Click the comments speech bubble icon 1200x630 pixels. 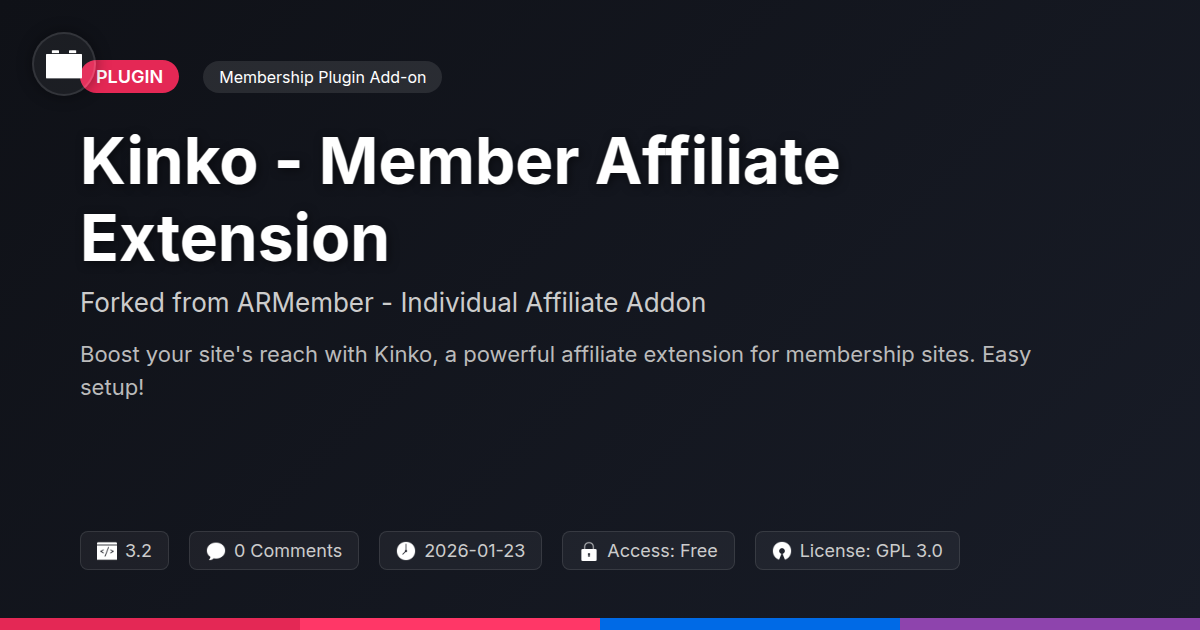pos(216,551)
